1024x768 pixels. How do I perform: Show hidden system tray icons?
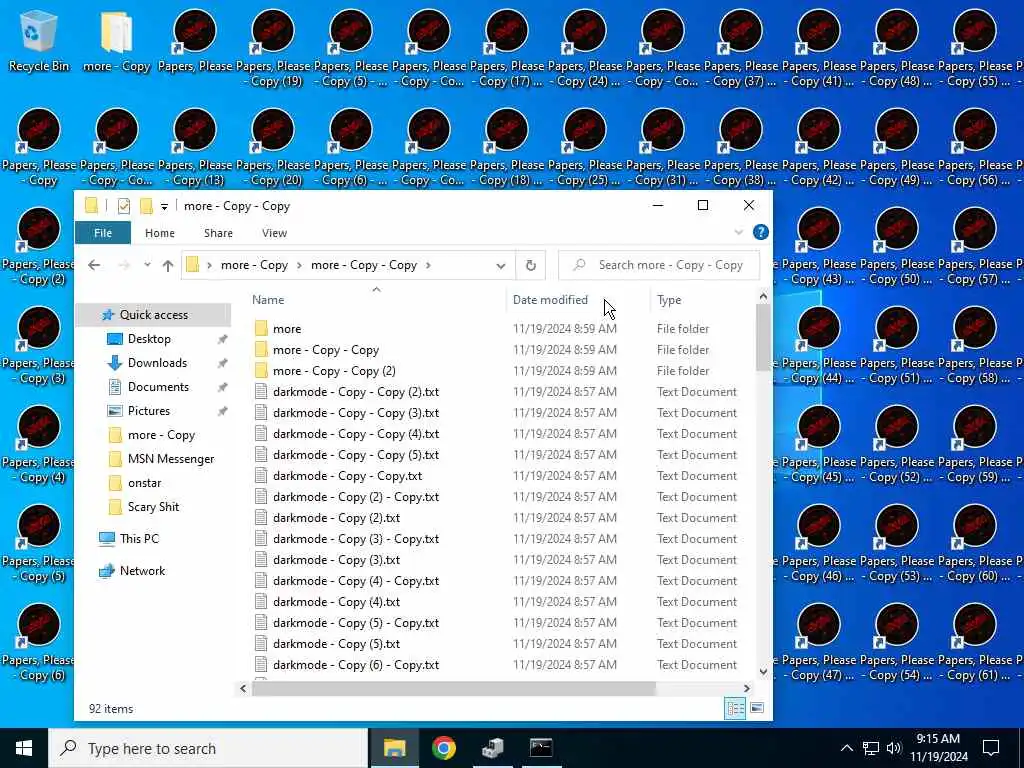click(x=846, y=748)
